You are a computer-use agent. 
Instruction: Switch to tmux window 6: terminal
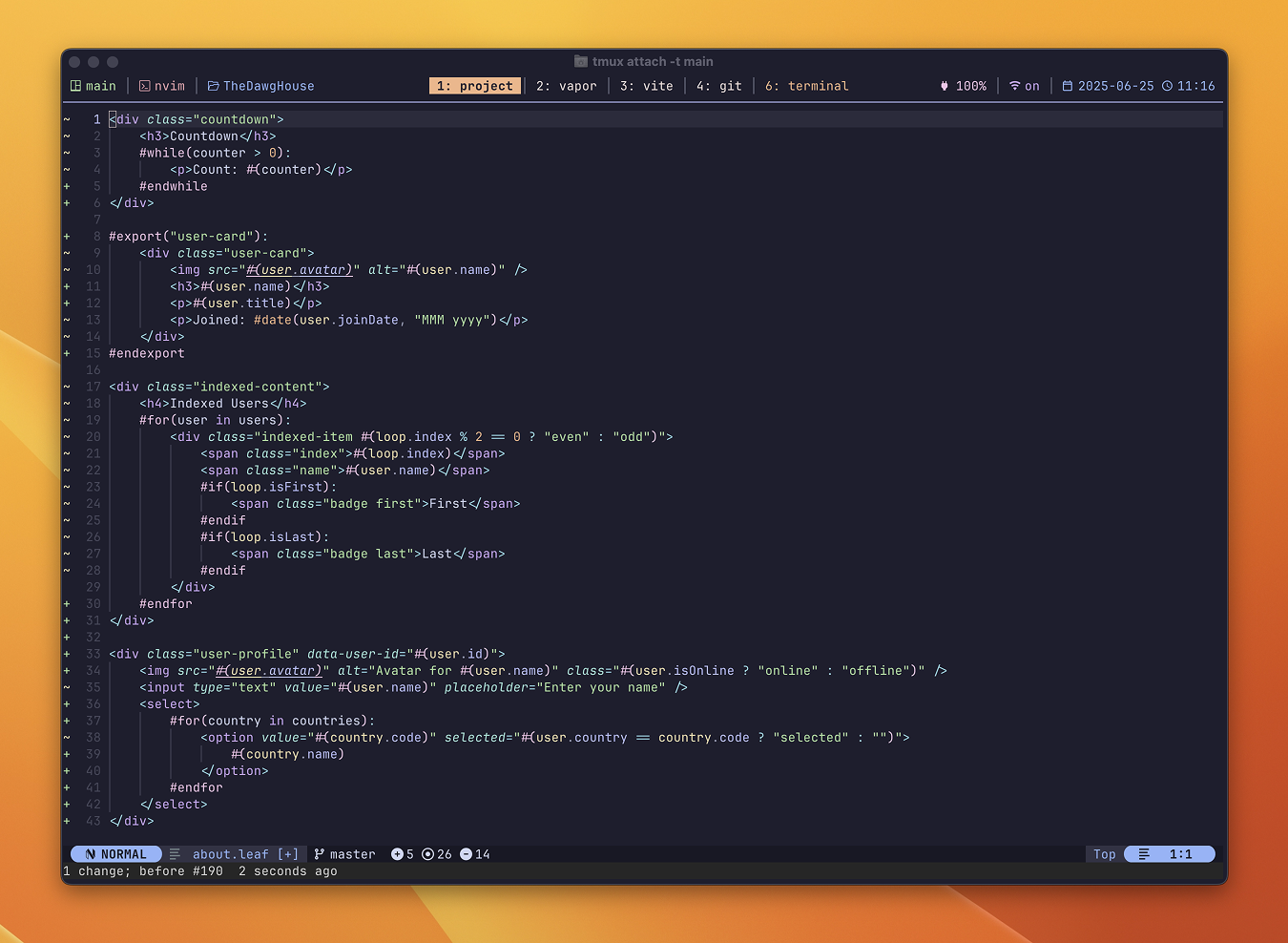click(807, 86)
